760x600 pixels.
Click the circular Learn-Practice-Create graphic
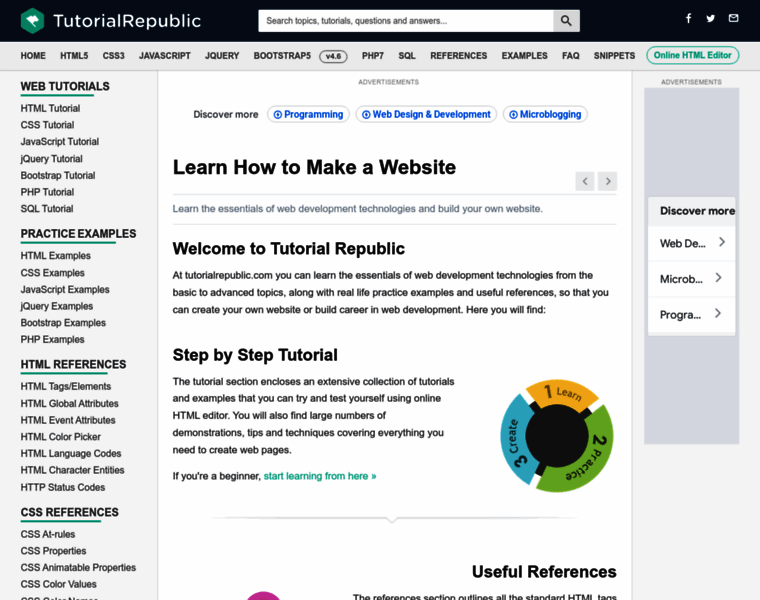(556, 436)
